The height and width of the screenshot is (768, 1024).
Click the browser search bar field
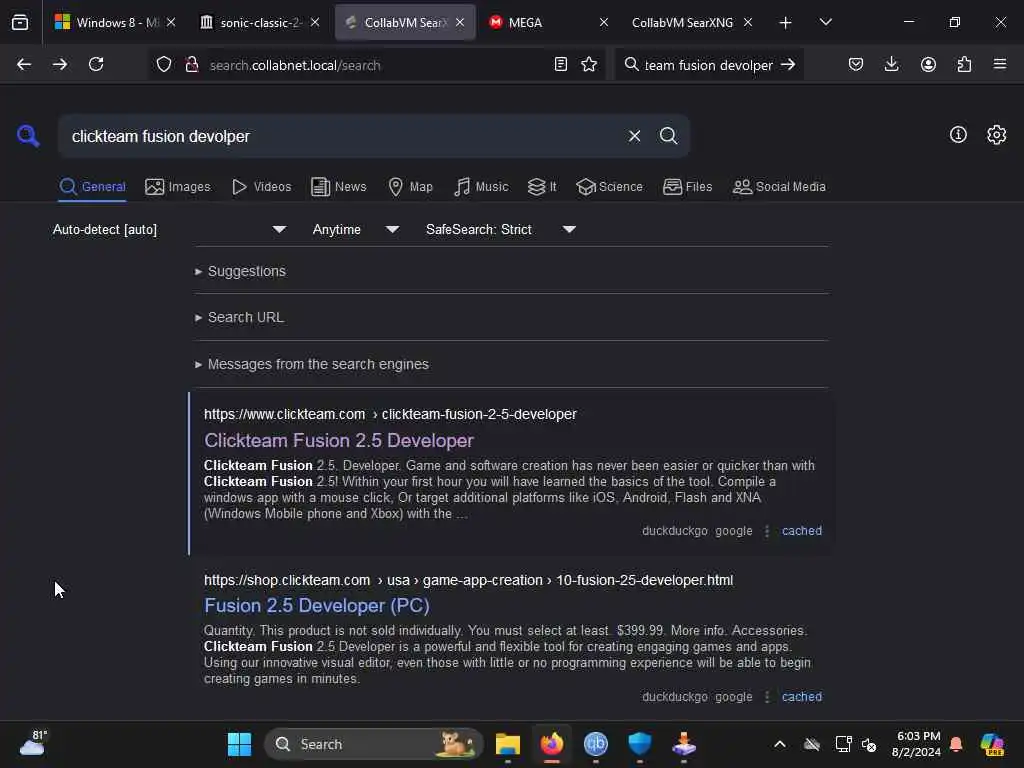tap(709, 65)
